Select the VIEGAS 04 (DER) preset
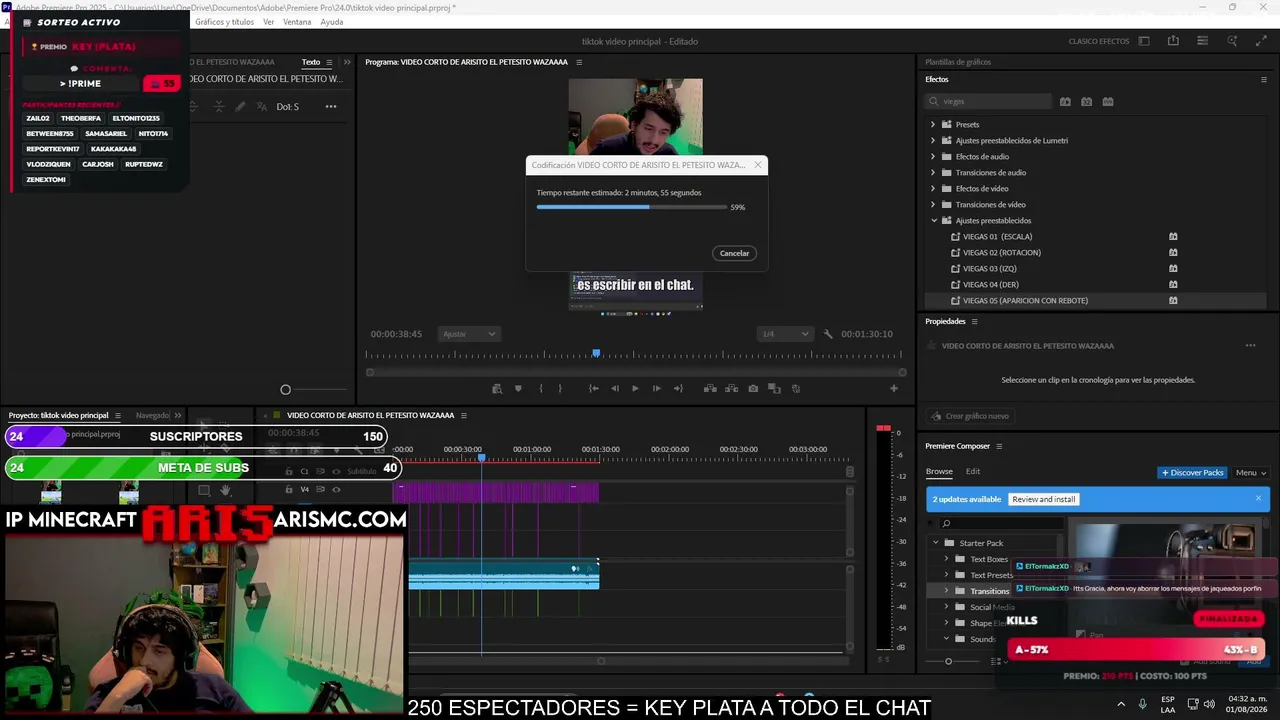This screenshot has height=720, width=1280. pyautogui.click(x=990, y=285)
